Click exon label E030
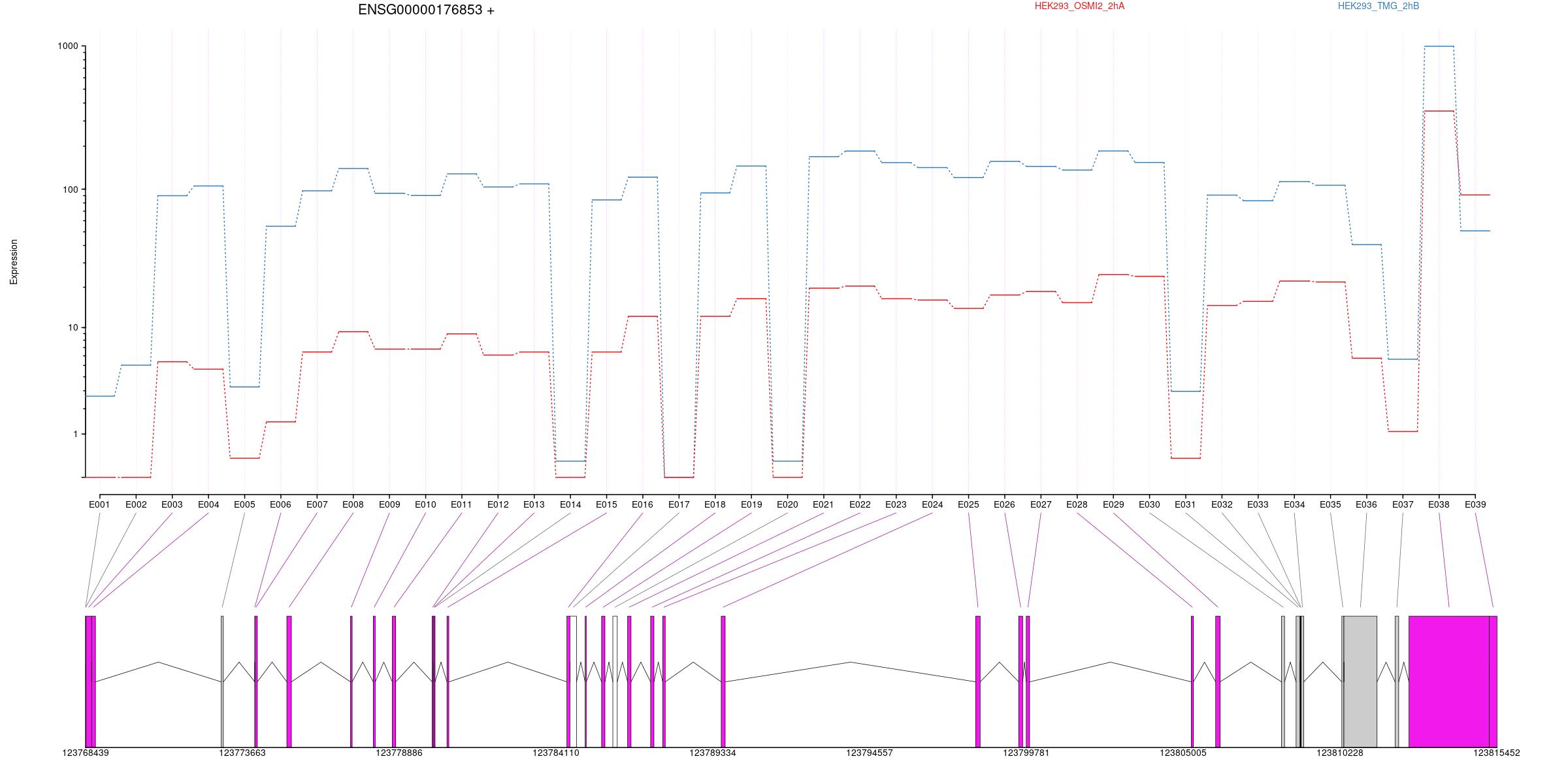Image resolution: width=1568 pixels, height=784 pixels. (1149, 504)
